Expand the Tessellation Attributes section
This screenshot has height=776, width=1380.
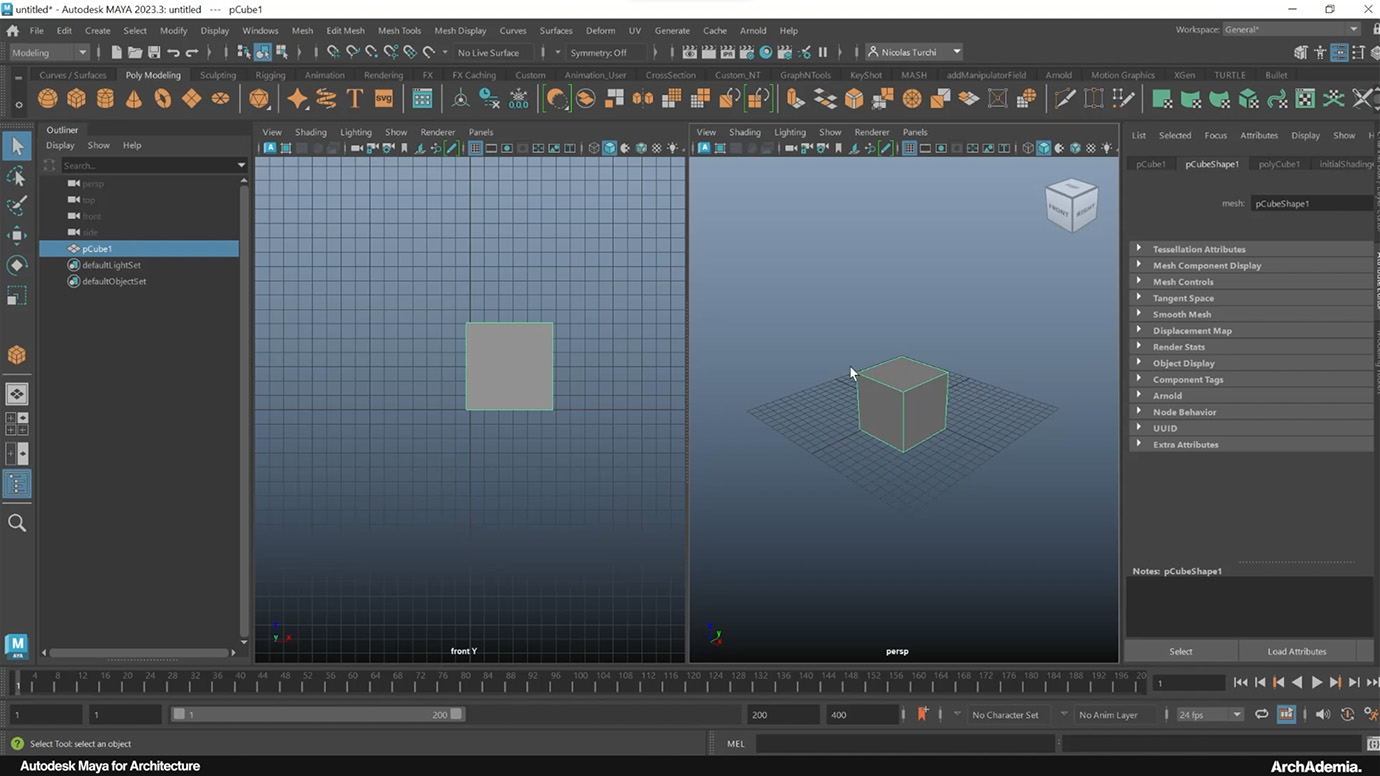[x=1199, y=249]
